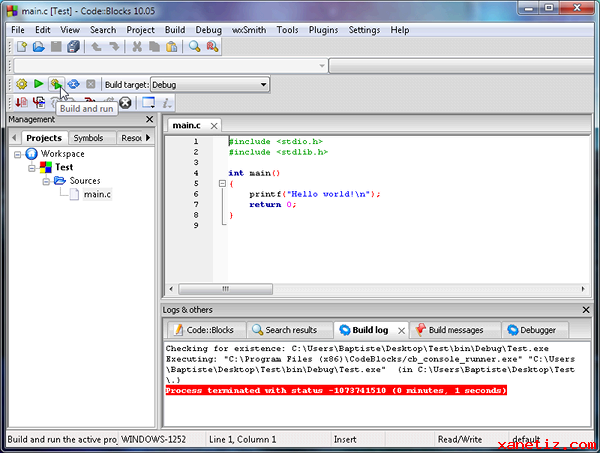The width and height of the screenshot is (600, 453).
Task: Collapse the Test project node
Action: pyautogui.click(x=32, y=168)
